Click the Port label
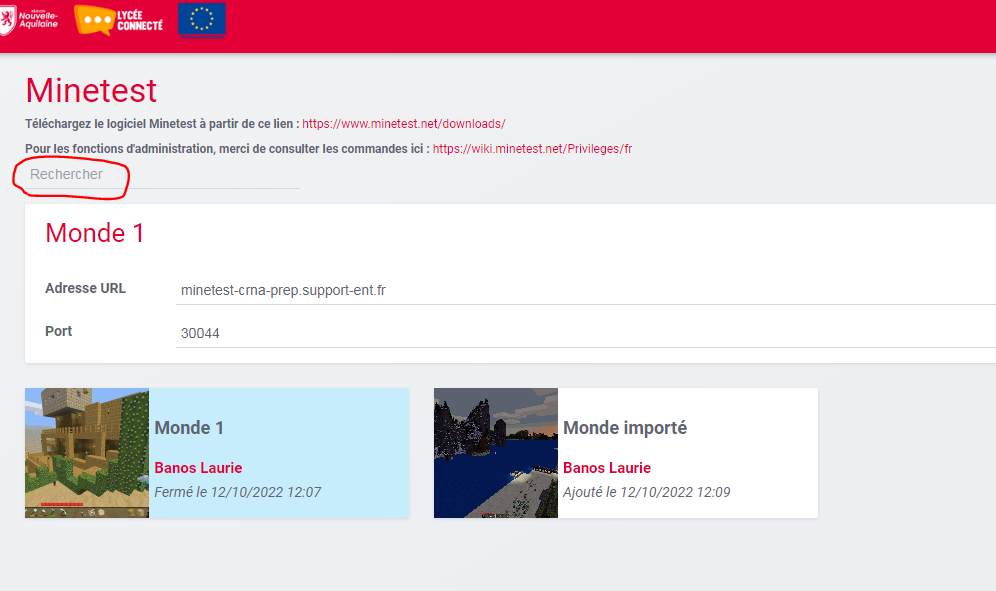 [x=59, y=331]
